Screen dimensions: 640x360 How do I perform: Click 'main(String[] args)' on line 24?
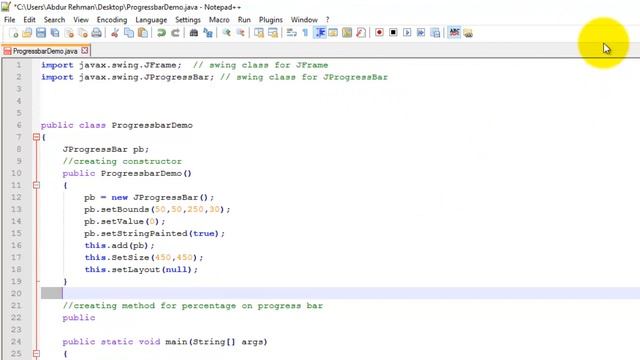tap(216, 342)
